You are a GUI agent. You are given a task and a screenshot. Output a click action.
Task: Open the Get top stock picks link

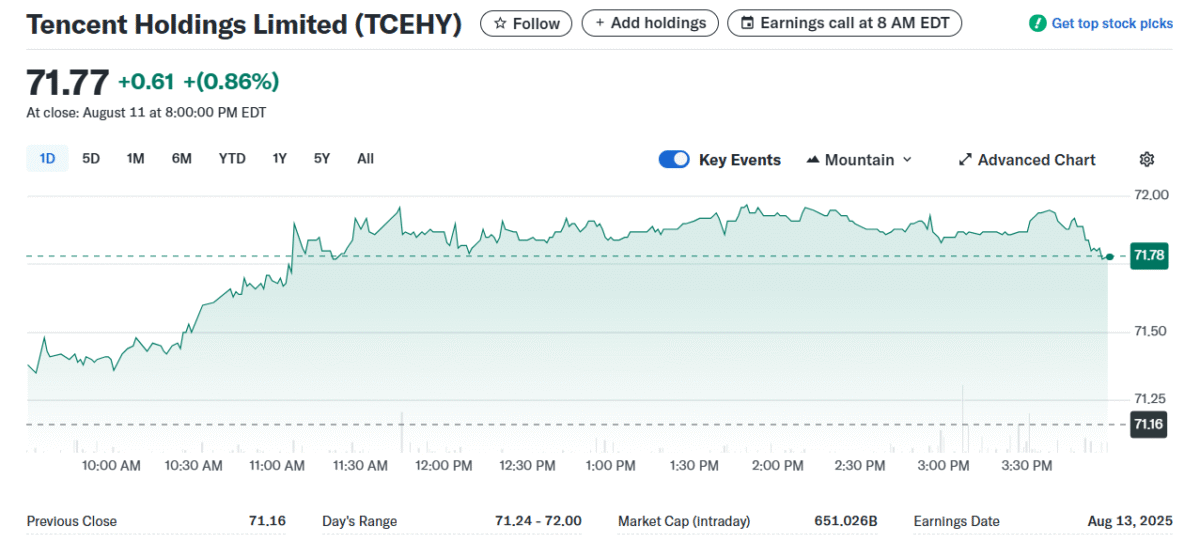(1102, 23)
